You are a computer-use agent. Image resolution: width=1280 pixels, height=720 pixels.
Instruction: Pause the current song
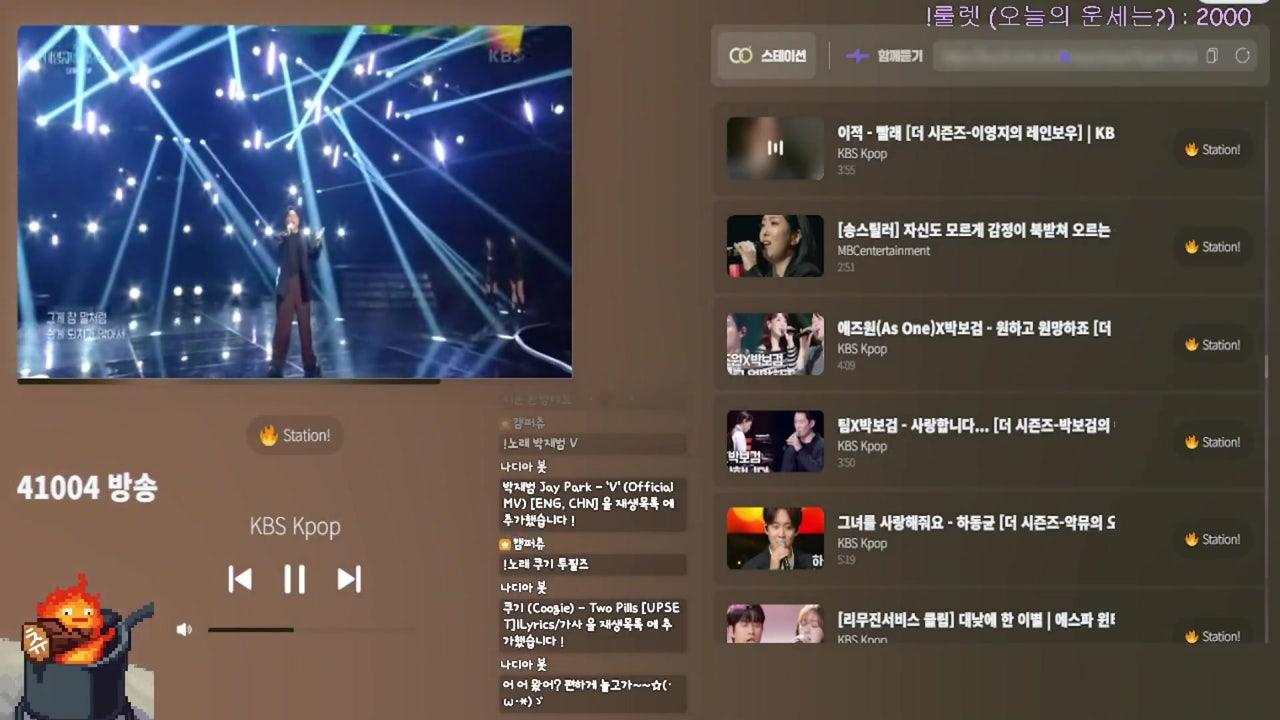click(x=294, y=579)
